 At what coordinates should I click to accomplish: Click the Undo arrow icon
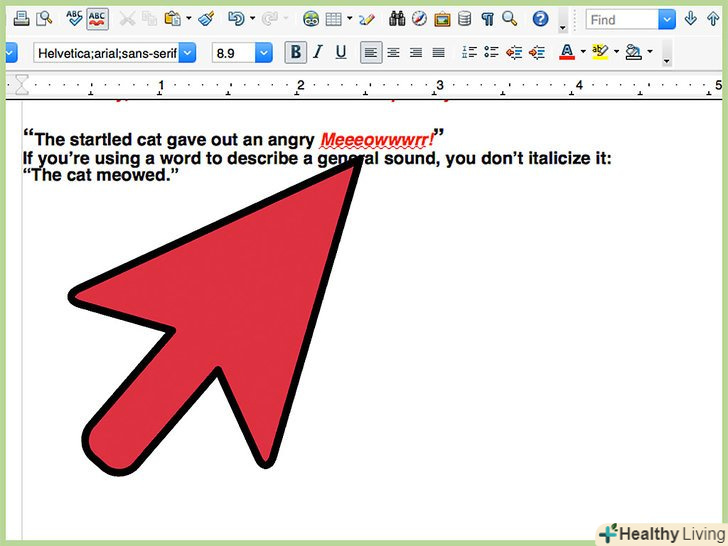(236, 19)
